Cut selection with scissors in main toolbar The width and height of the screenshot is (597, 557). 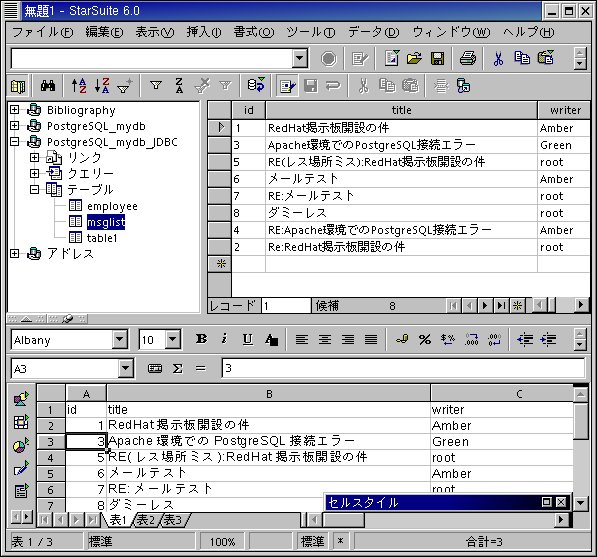click(x=498, y=58)
